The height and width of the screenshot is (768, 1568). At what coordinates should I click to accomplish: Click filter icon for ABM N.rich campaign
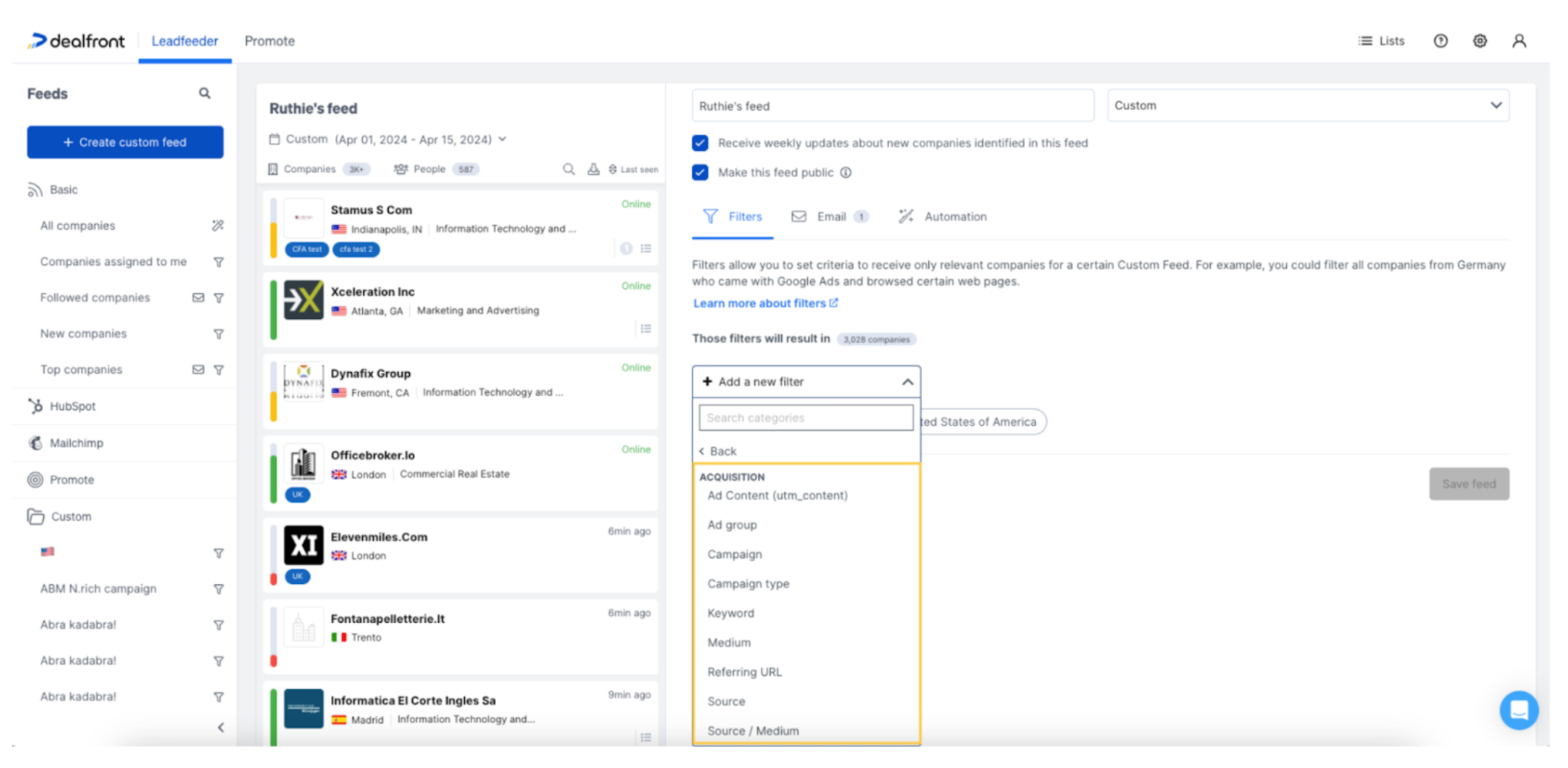pos(219,589)
